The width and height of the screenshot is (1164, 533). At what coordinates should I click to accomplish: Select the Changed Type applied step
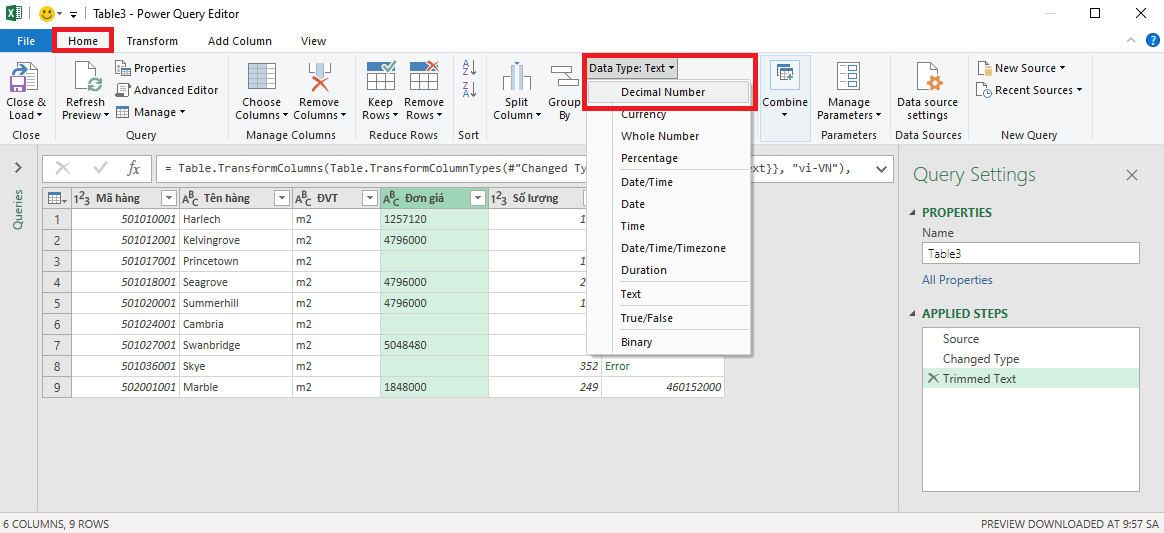980,359
